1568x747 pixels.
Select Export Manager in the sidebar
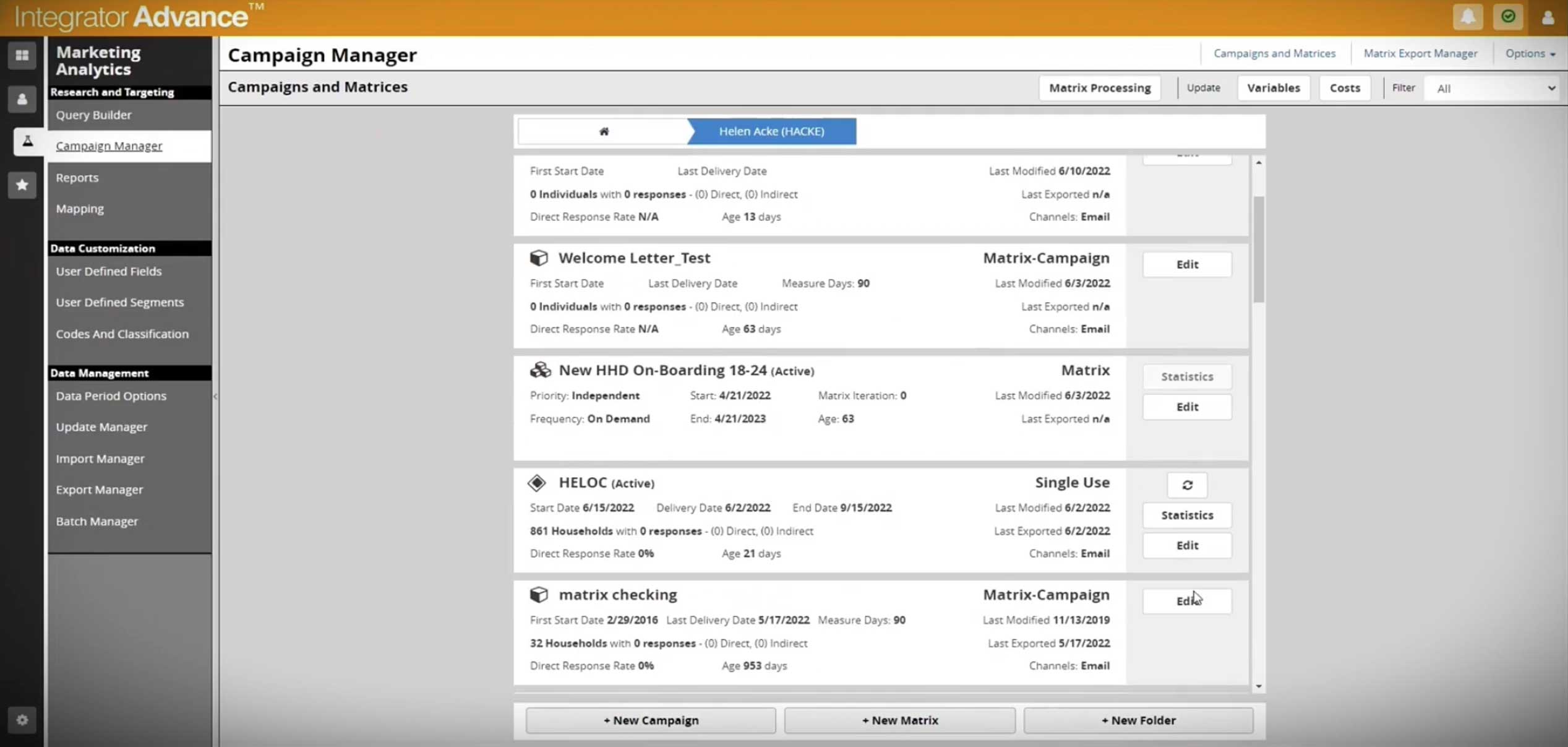(99, 490)
